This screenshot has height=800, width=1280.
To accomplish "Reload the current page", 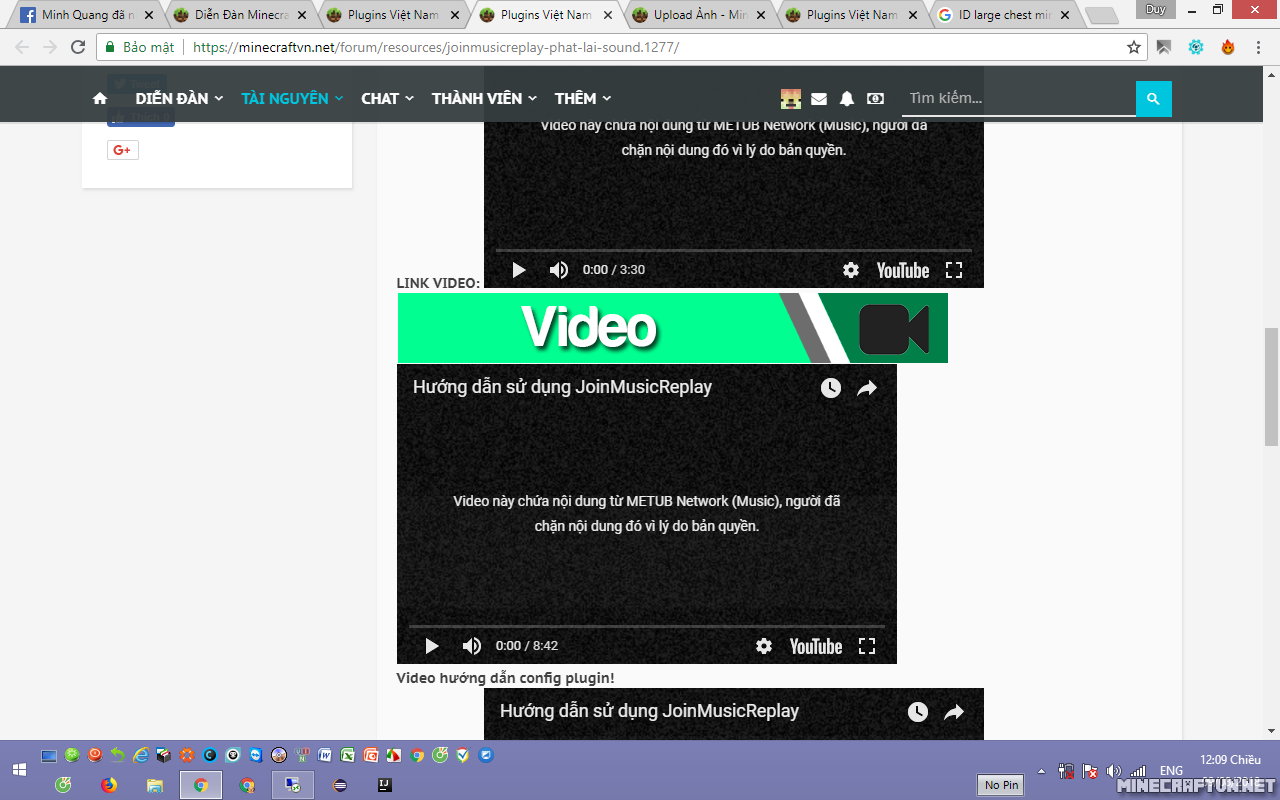I will [x=78, y=47].
